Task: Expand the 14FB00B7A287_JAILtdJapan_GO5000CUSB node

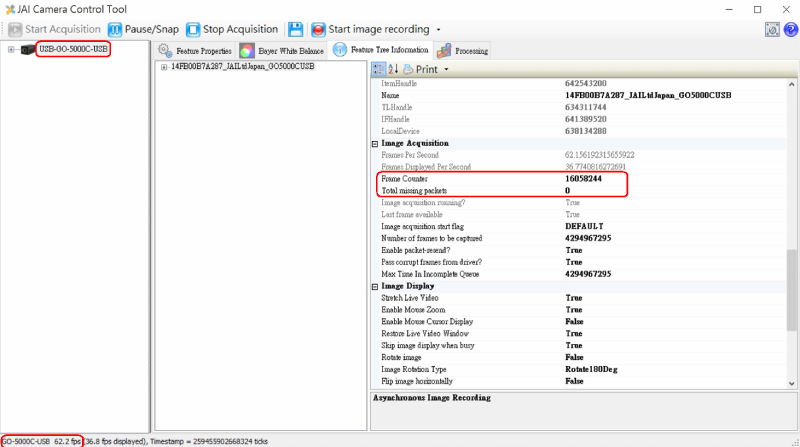Action: point(164,67)
